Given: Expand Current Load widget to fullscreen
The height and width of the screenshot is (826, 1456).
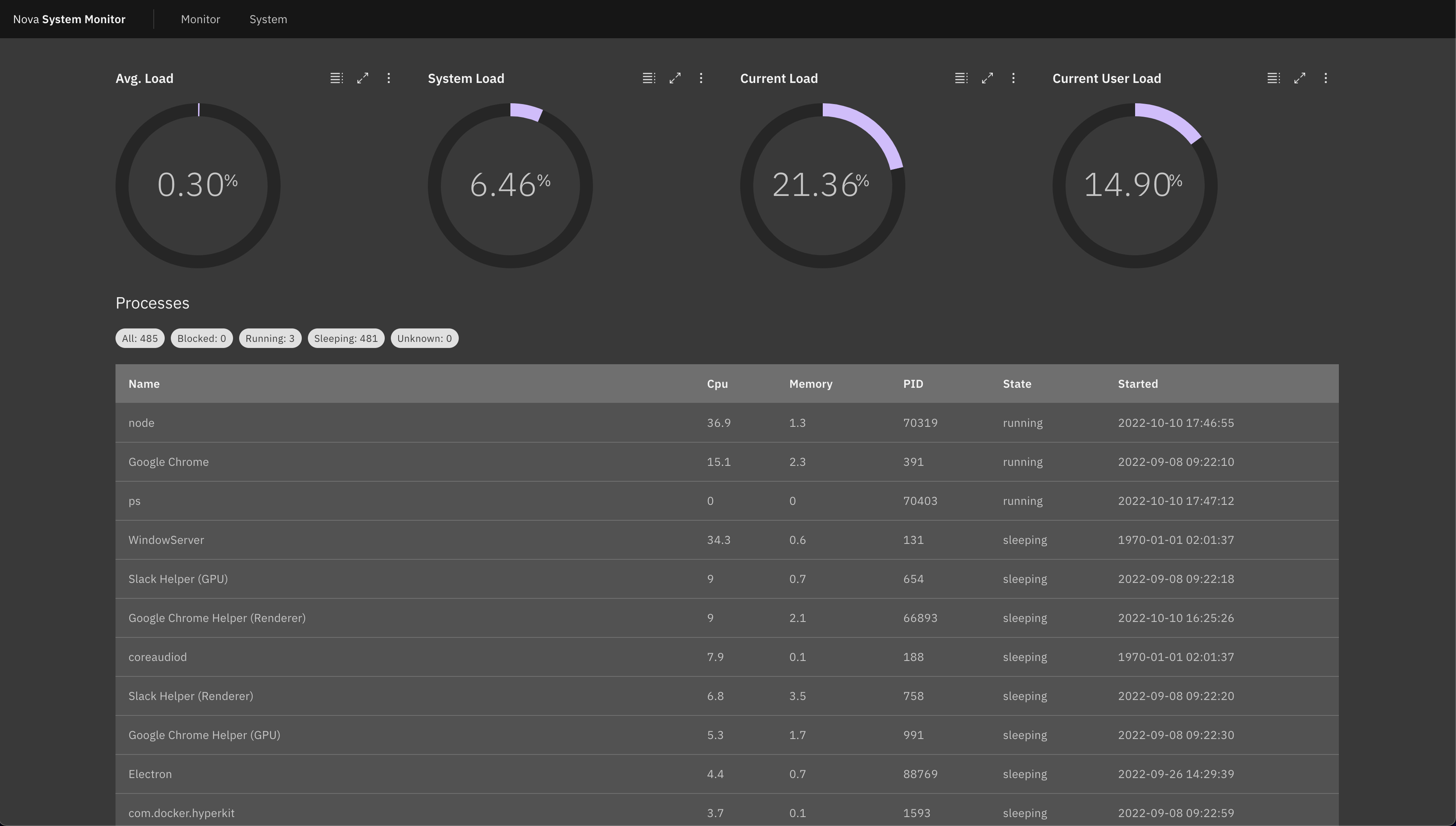Looking at the screenshot, I should click(x=987, y=78).
